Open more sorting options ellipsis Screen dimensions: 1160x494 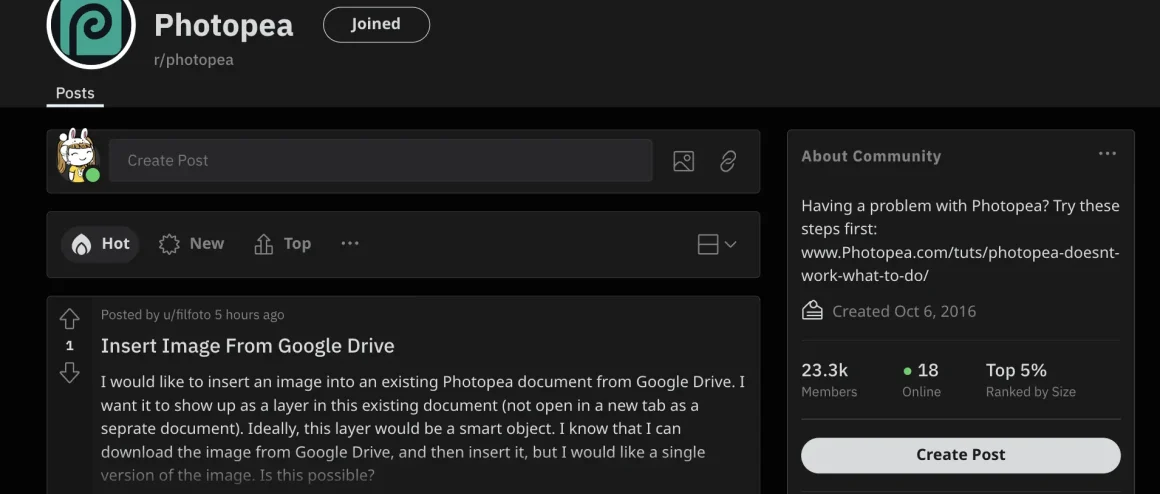coord(349,244)
